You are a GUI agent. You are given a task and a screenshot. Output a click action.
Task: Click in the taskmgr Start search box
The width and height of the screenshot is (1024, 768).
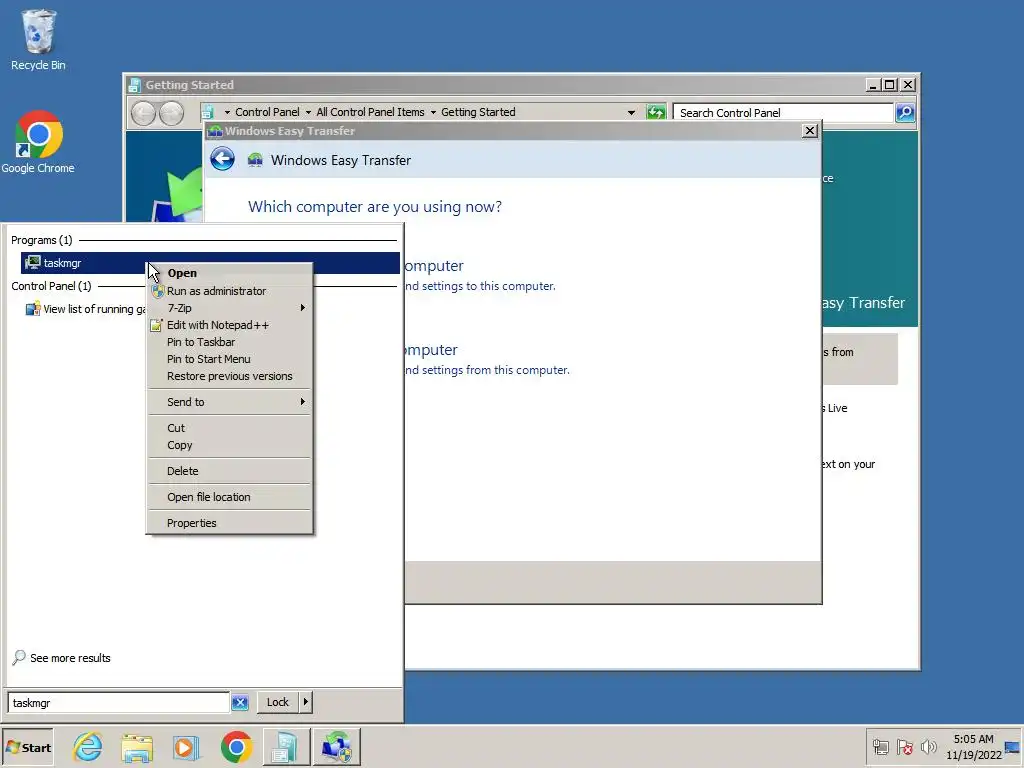coord(118,703)
